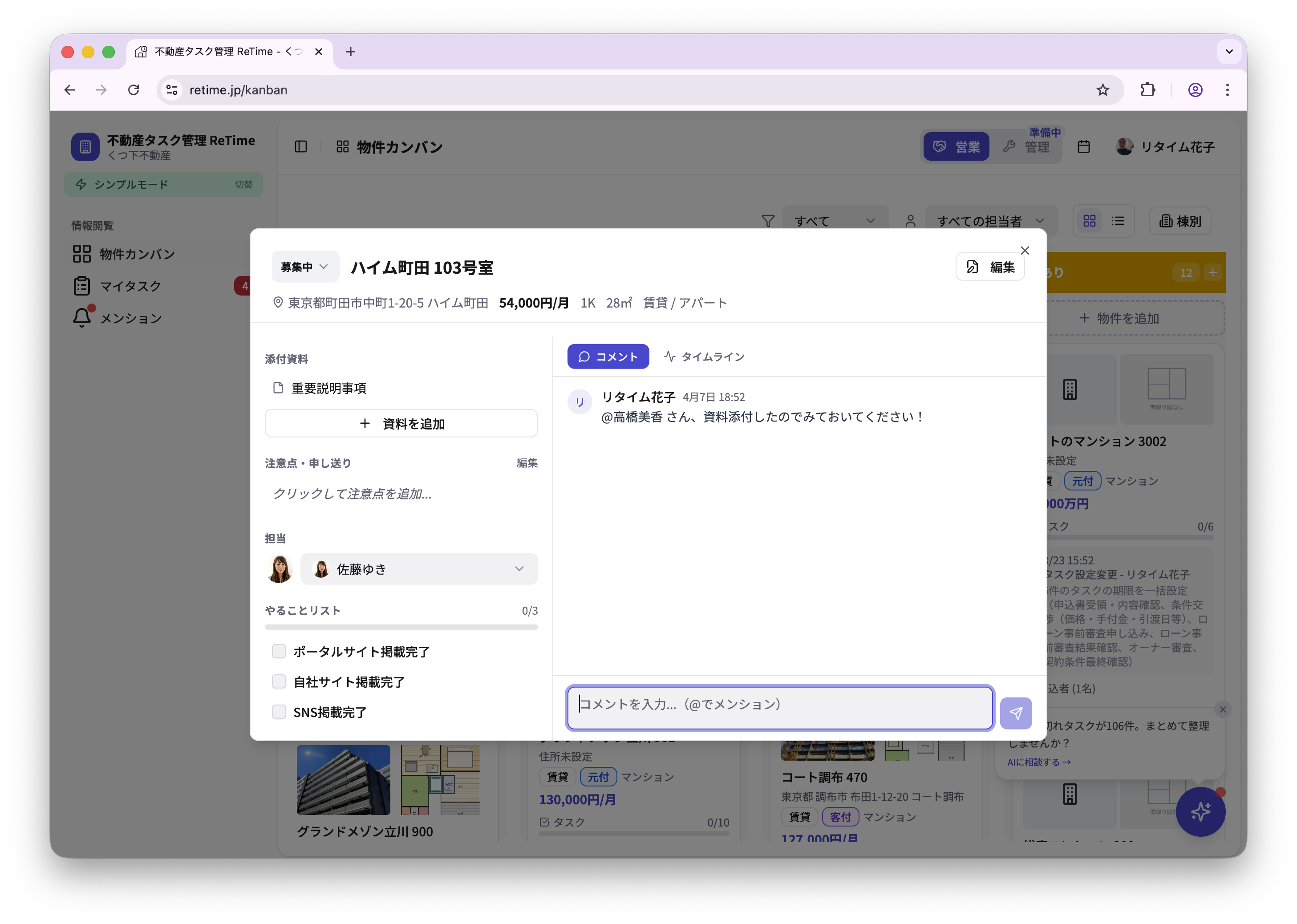The width and height of the screenshot is (1297, 924).
Task: Open Chrome profile icon
Action: 1195,90
